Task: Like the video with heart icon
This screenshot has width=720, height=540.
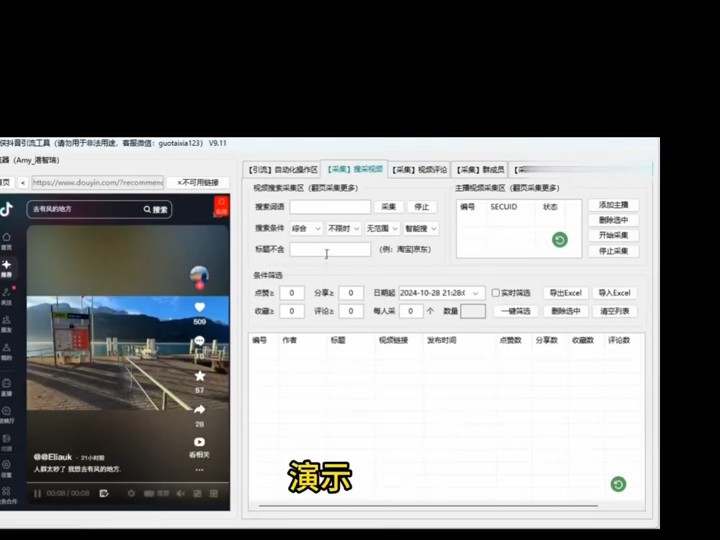Action: click(x=199, y=307)
